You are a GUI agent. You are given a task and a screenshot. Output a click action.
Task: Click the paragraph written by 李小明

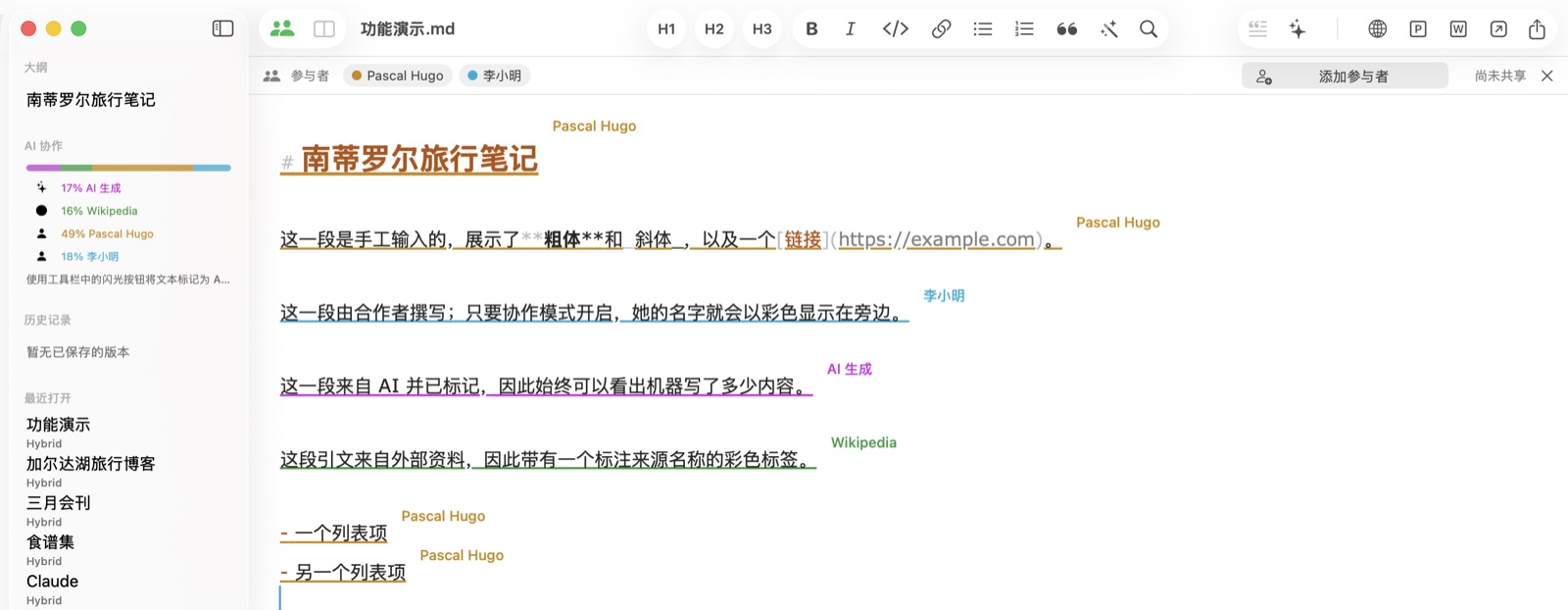click(594, 313)
